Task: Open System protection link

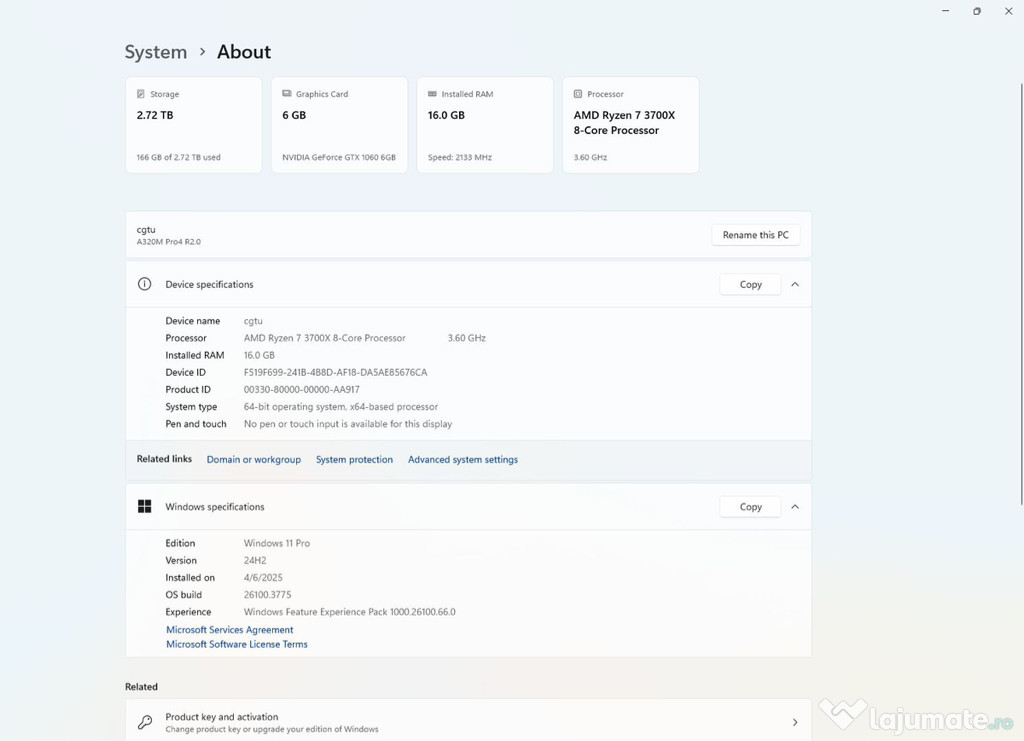Action: pos(355,460)
